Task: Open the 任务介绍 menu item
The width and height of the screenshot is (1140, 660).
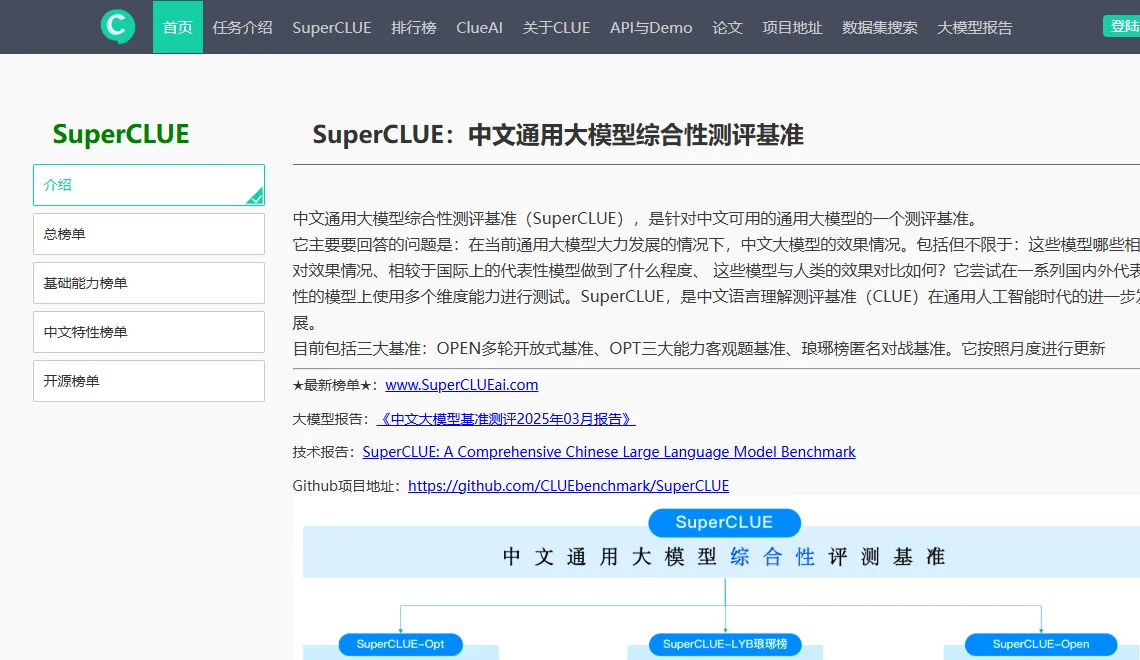Action: coord(242,28)
